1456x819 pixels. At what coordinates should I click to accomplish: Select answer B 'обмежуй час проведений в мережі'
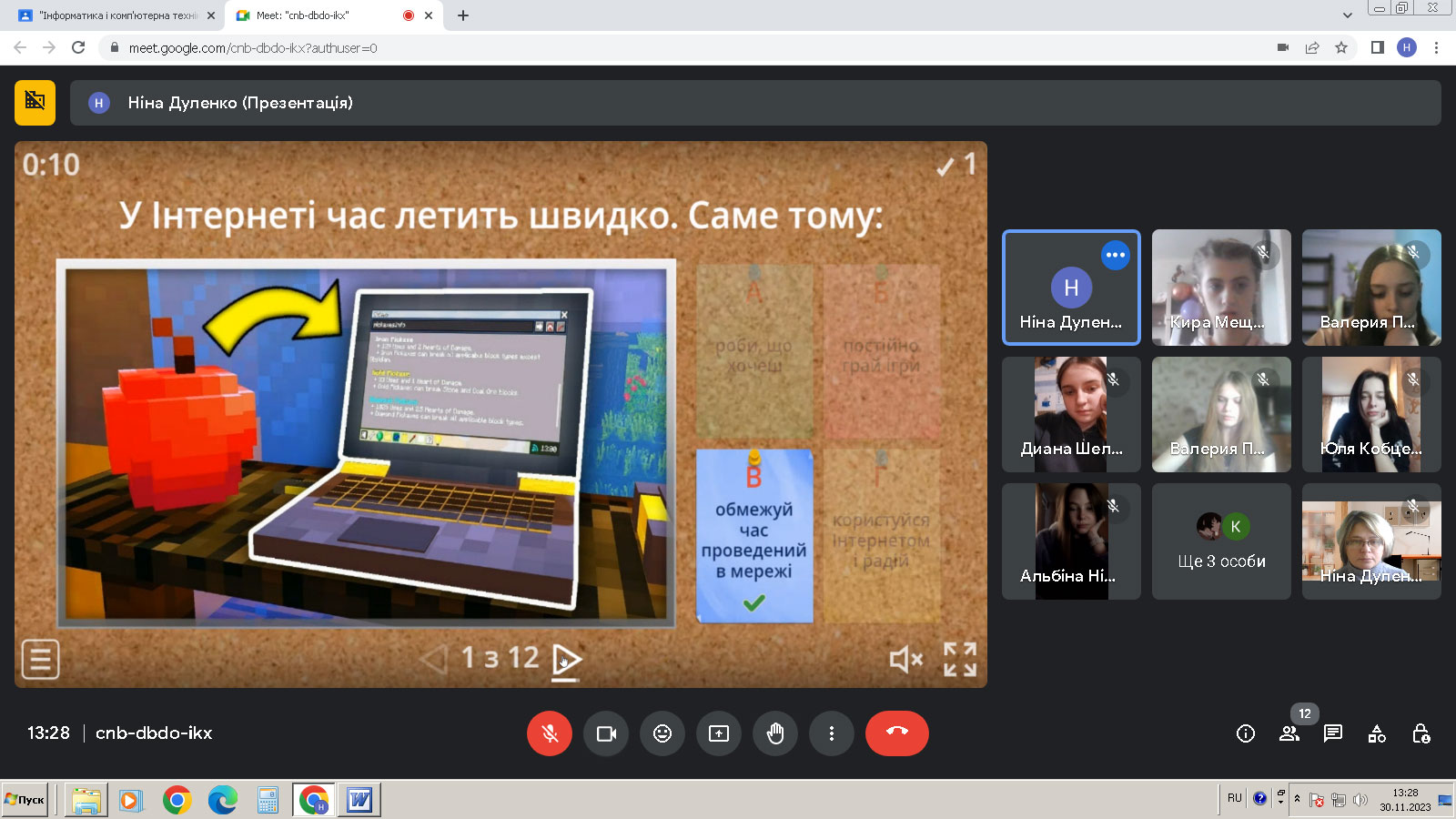754,536
